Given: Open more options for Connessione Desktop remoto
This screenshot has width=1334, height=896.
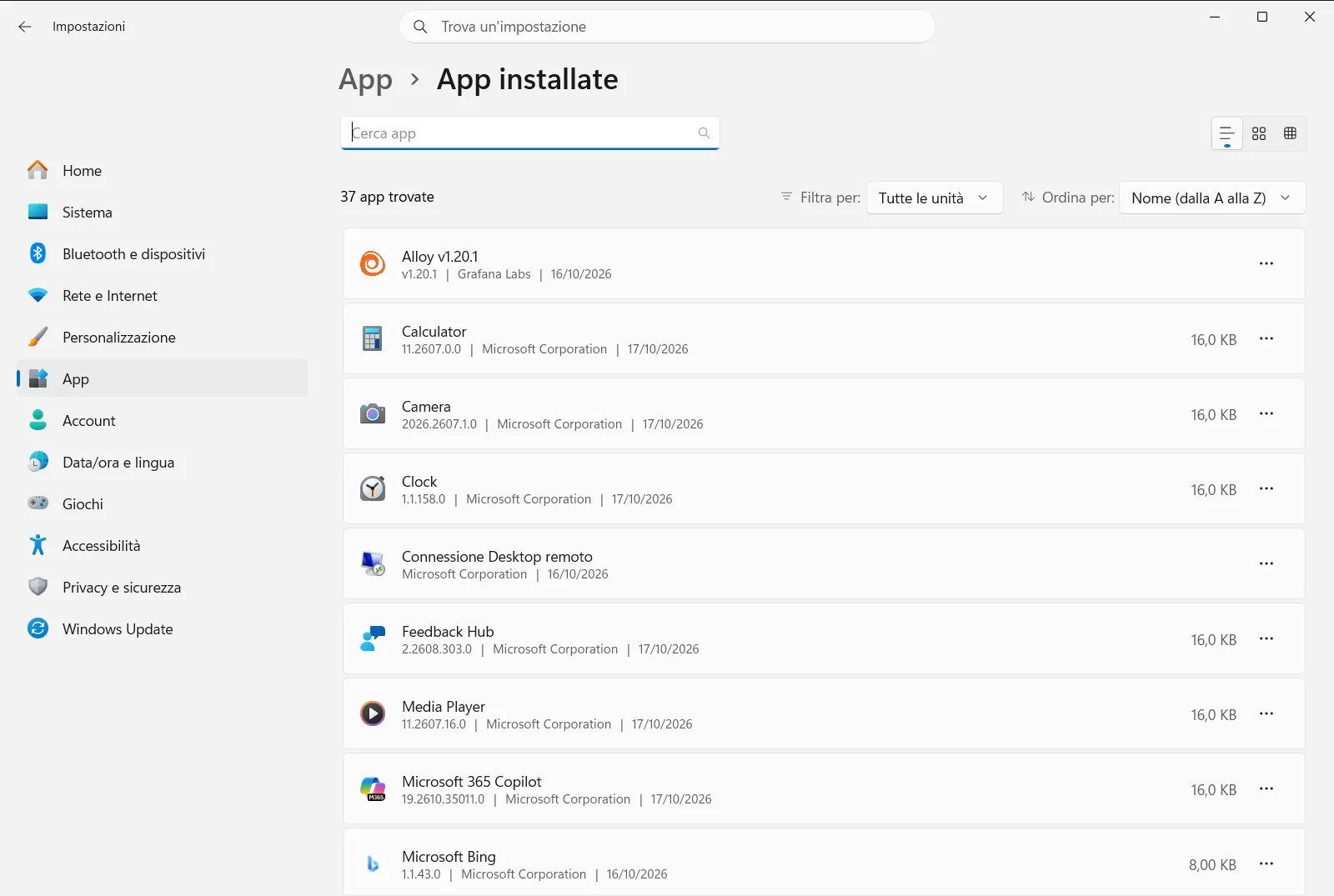Looking at the screenshot, I should click(x=1266, y=563).
